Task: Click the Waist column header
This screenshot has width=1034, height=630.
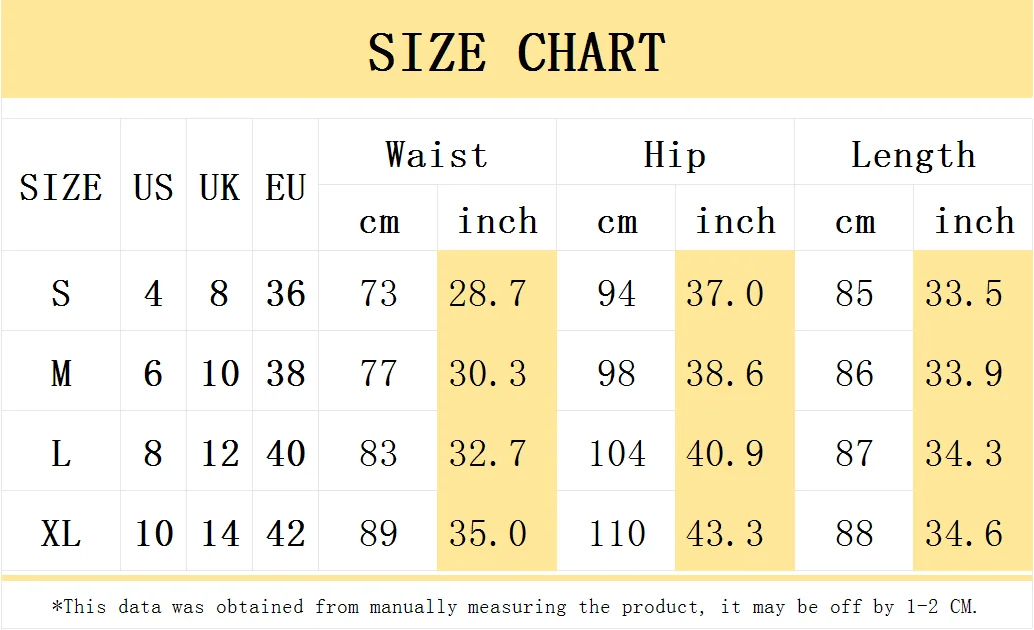Action: 437,155
